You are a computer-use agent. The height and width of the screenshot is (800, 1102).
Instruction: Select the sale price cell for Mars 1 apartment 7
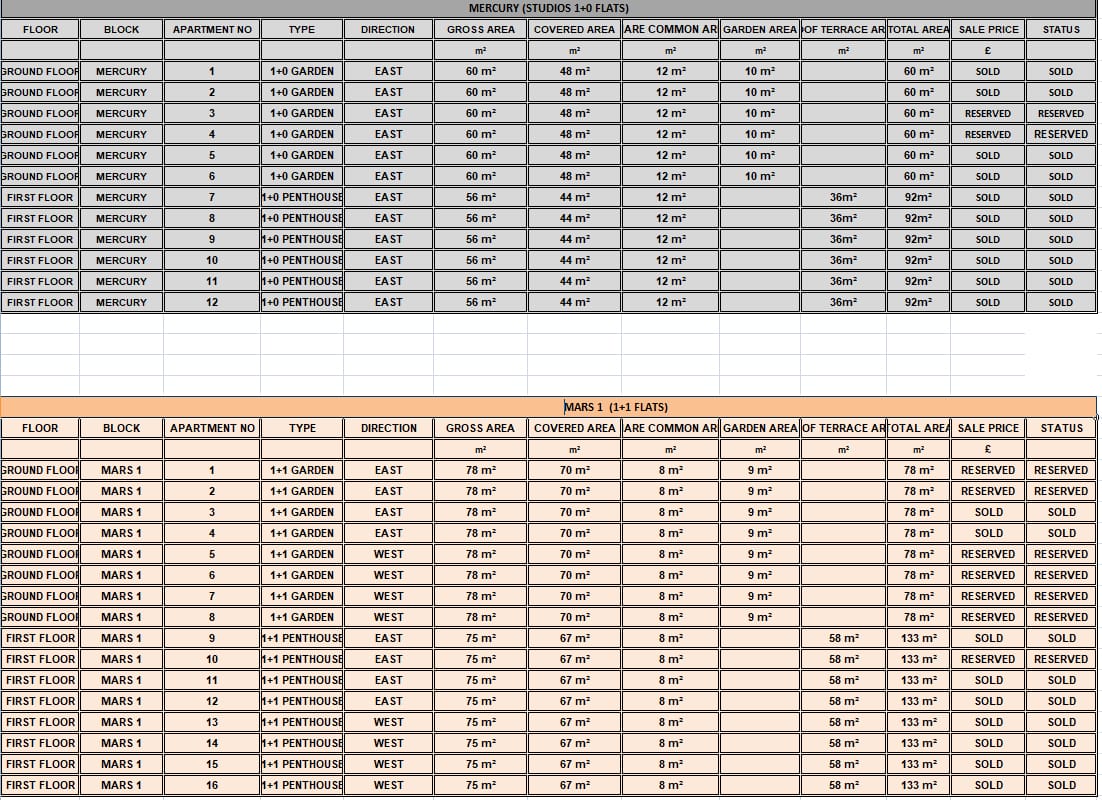pos(988,596)
